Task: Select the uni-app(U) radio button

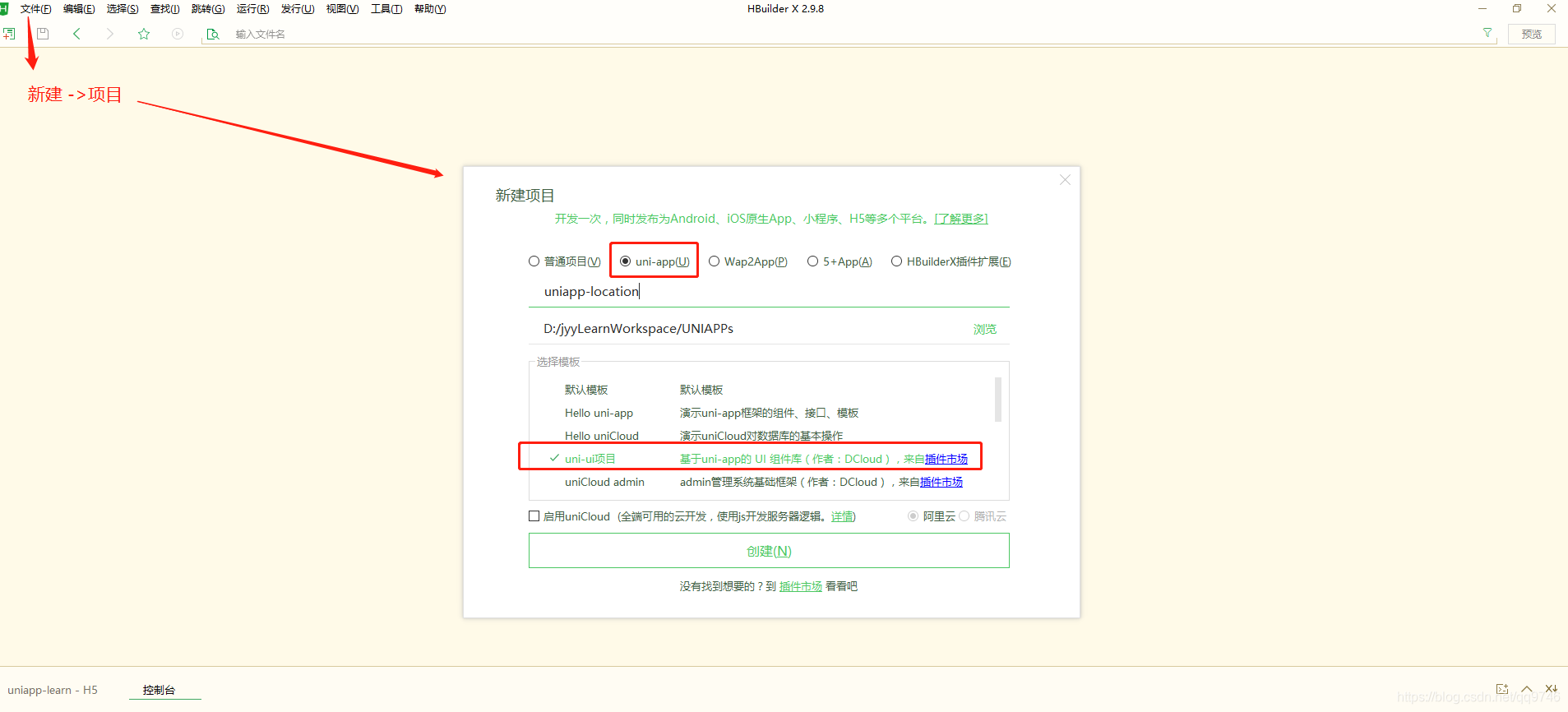Action: point(625,261)
